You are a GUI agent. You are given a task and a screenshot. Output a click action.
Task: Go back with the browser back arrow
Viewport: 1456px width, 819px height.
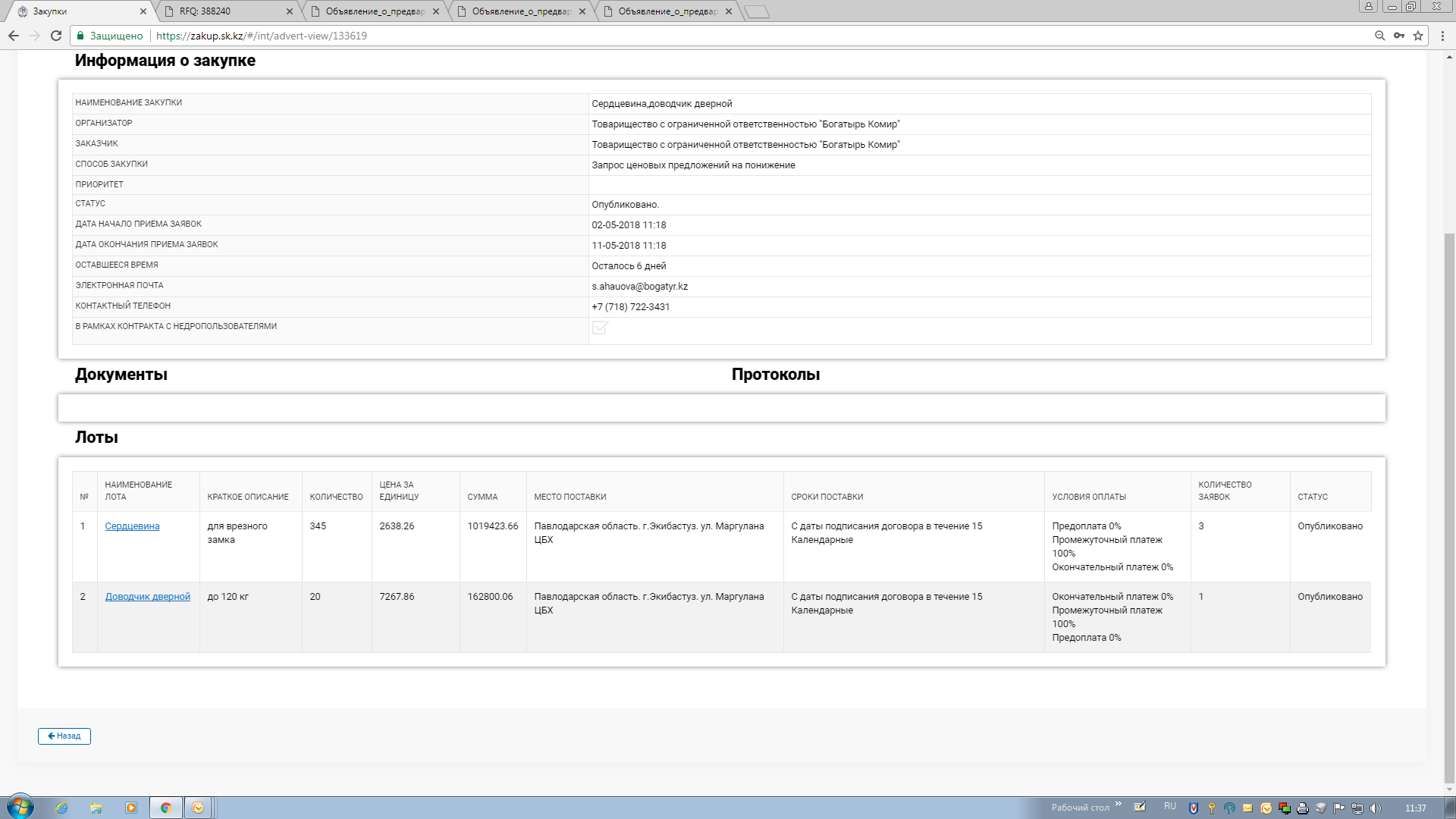14,36
